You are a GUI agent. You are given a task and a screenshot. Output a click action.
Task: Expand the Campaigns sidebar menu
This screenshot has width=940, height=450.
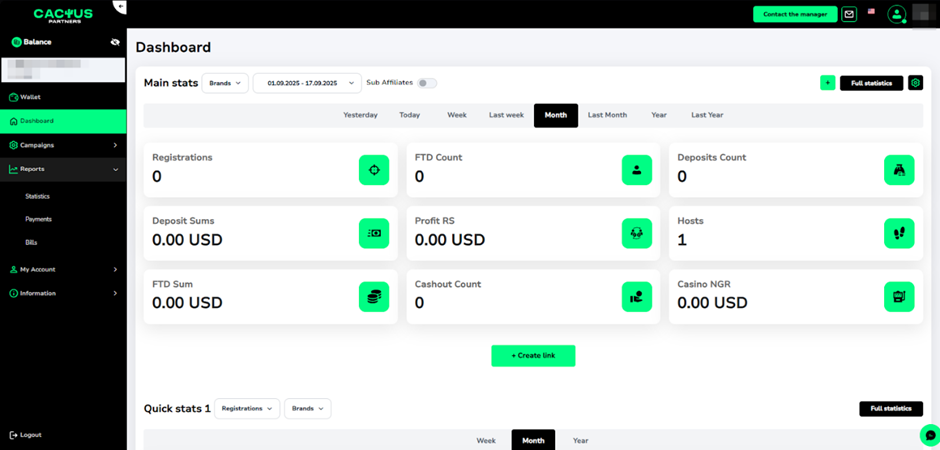[x=62, y=145]
